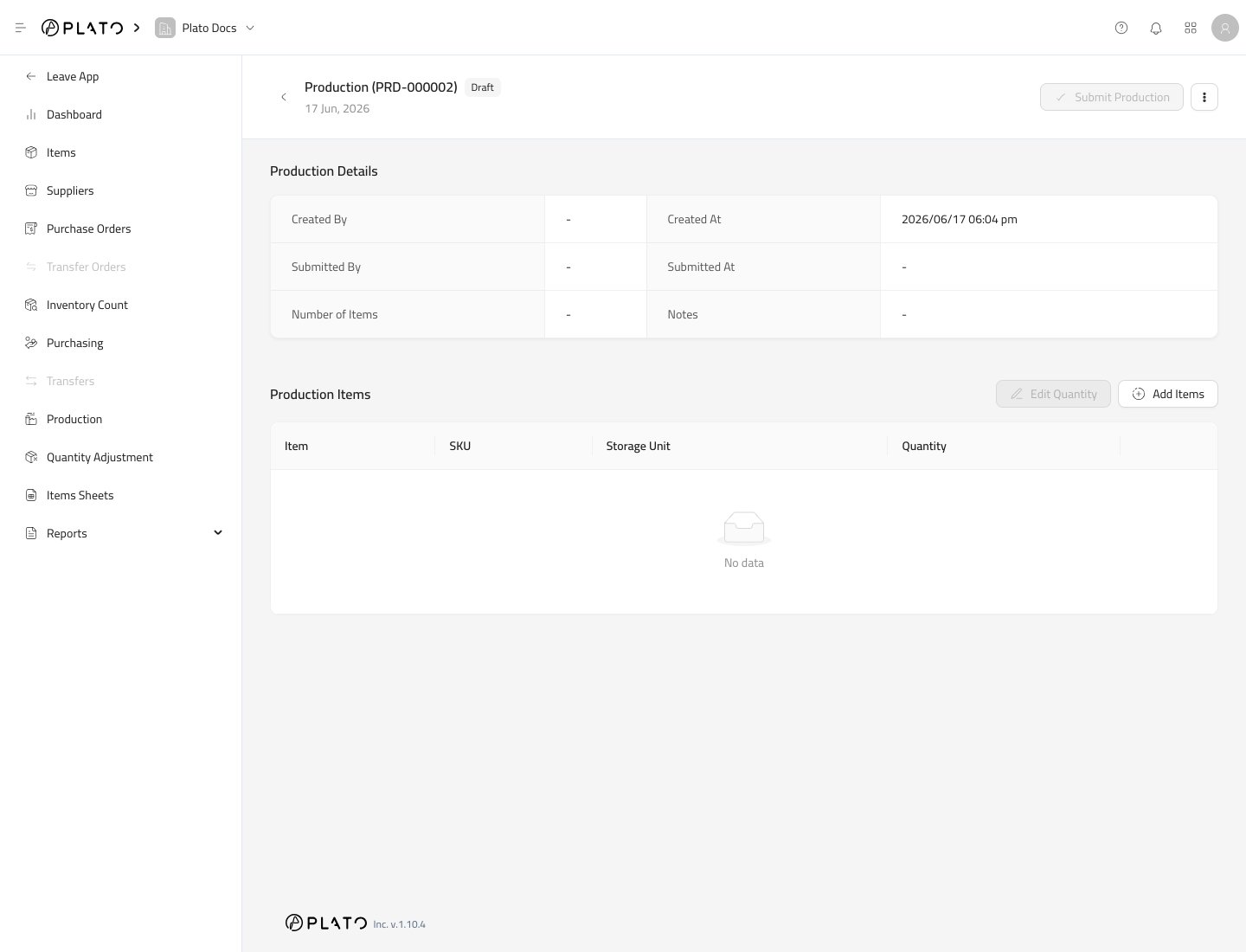This screenshot has height=952, width=1246.
Task: Open Dashboard in sidebar
Action: click(74, 114)
